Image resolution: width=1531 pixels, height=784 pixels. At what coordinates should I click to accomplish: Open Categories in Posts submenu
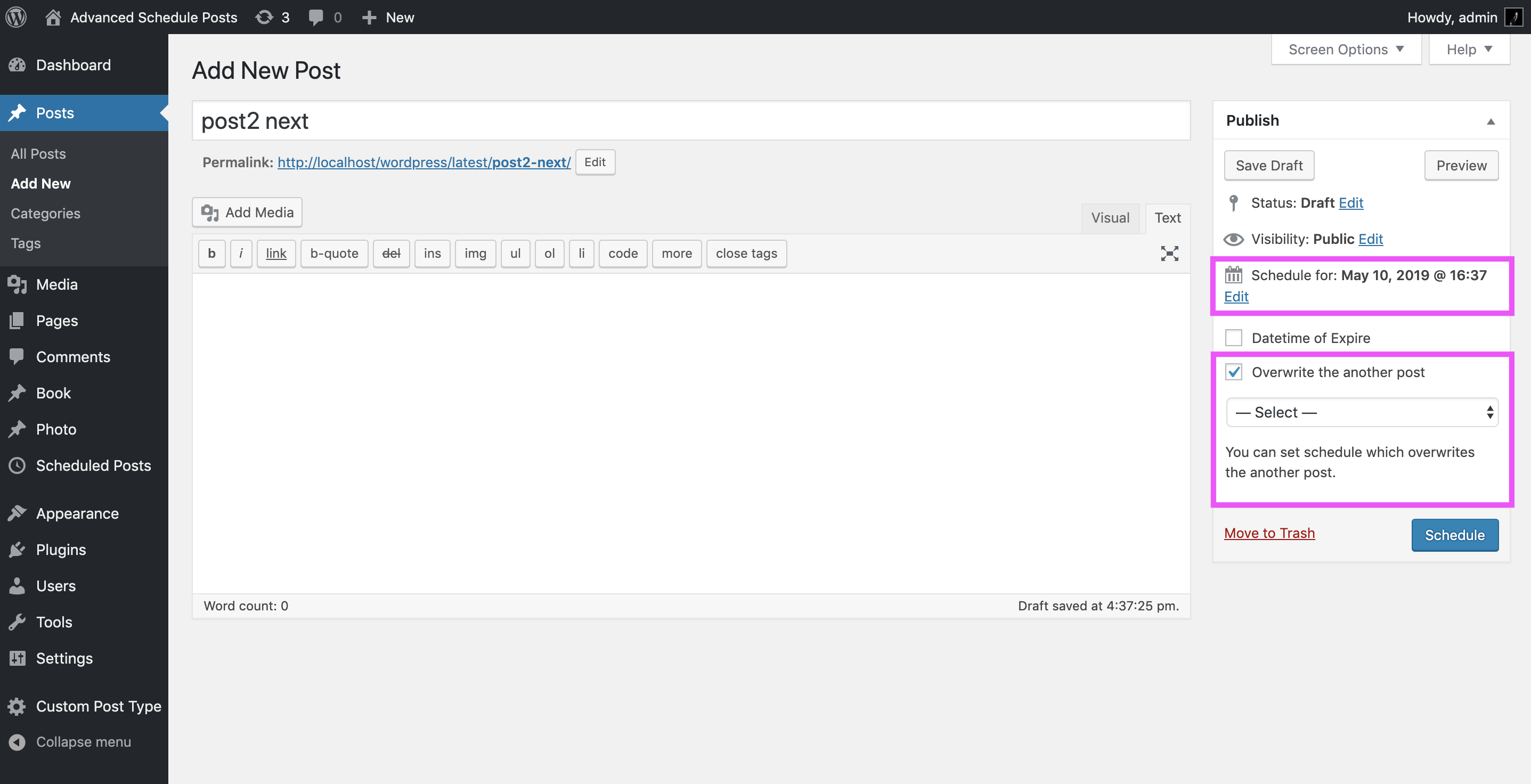[x=45, y=214]
